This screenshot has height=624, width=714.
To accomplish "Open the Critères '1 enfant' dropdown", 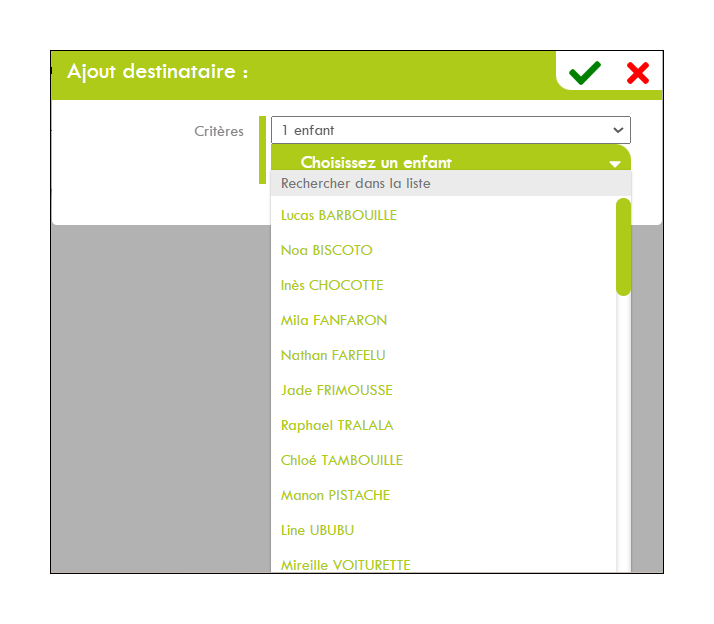I will 450,130.
